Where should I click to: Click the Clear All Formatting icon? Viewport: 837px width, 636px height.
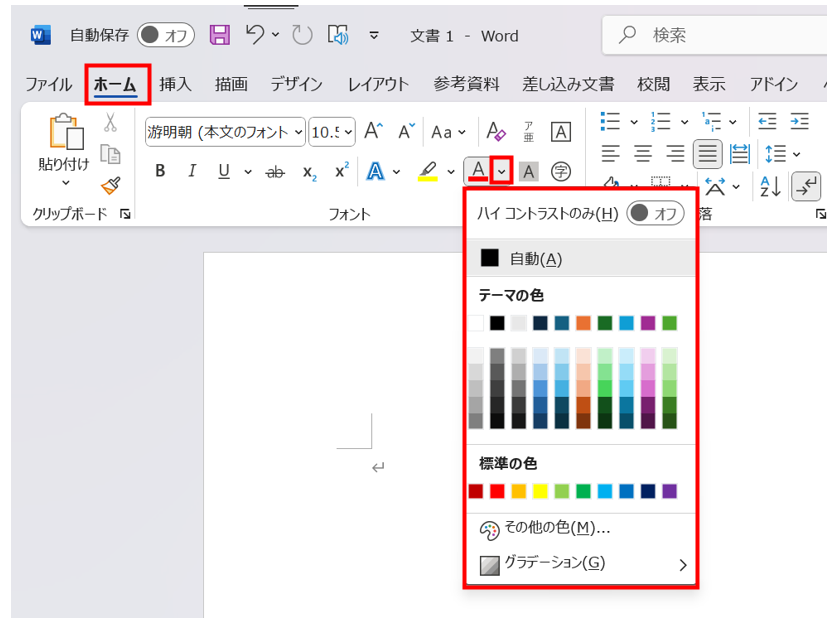tap(496, 131)
